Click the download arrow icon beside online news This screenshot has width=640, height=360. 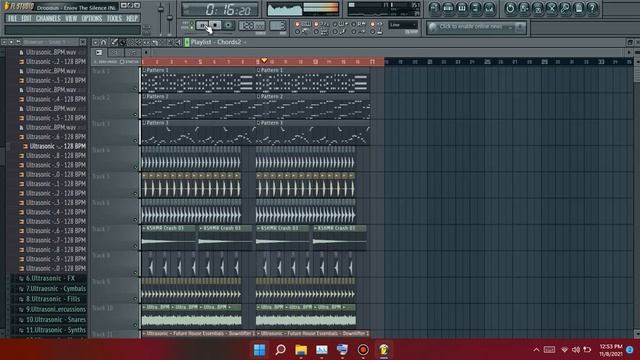click(x=520, y=27)
